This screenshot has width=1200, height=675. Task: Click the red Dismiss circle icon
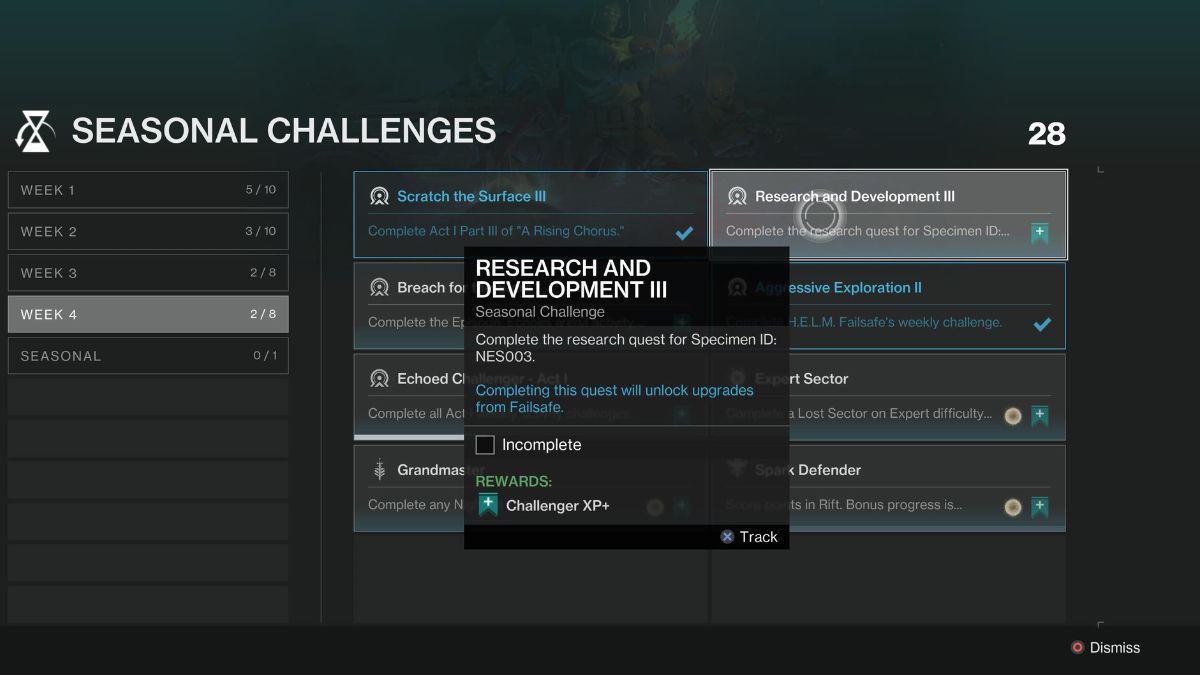pos(1077,647)
